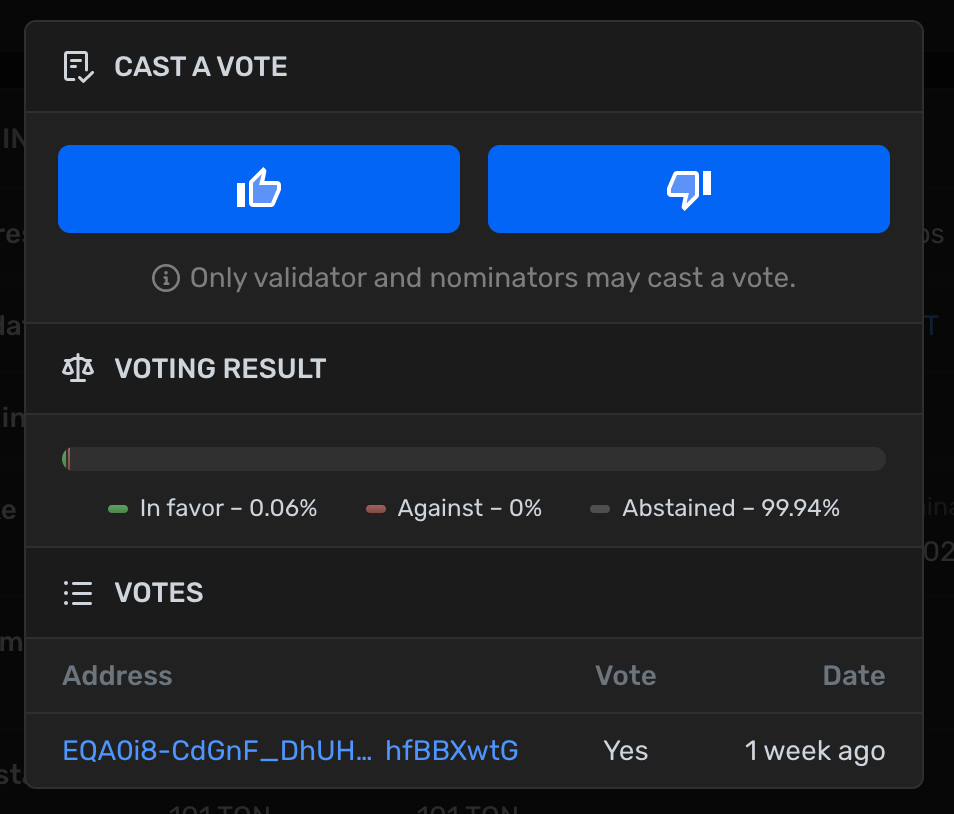Click the VOTING RESULT heading text
Screen dimensions: 954x814
220,368
